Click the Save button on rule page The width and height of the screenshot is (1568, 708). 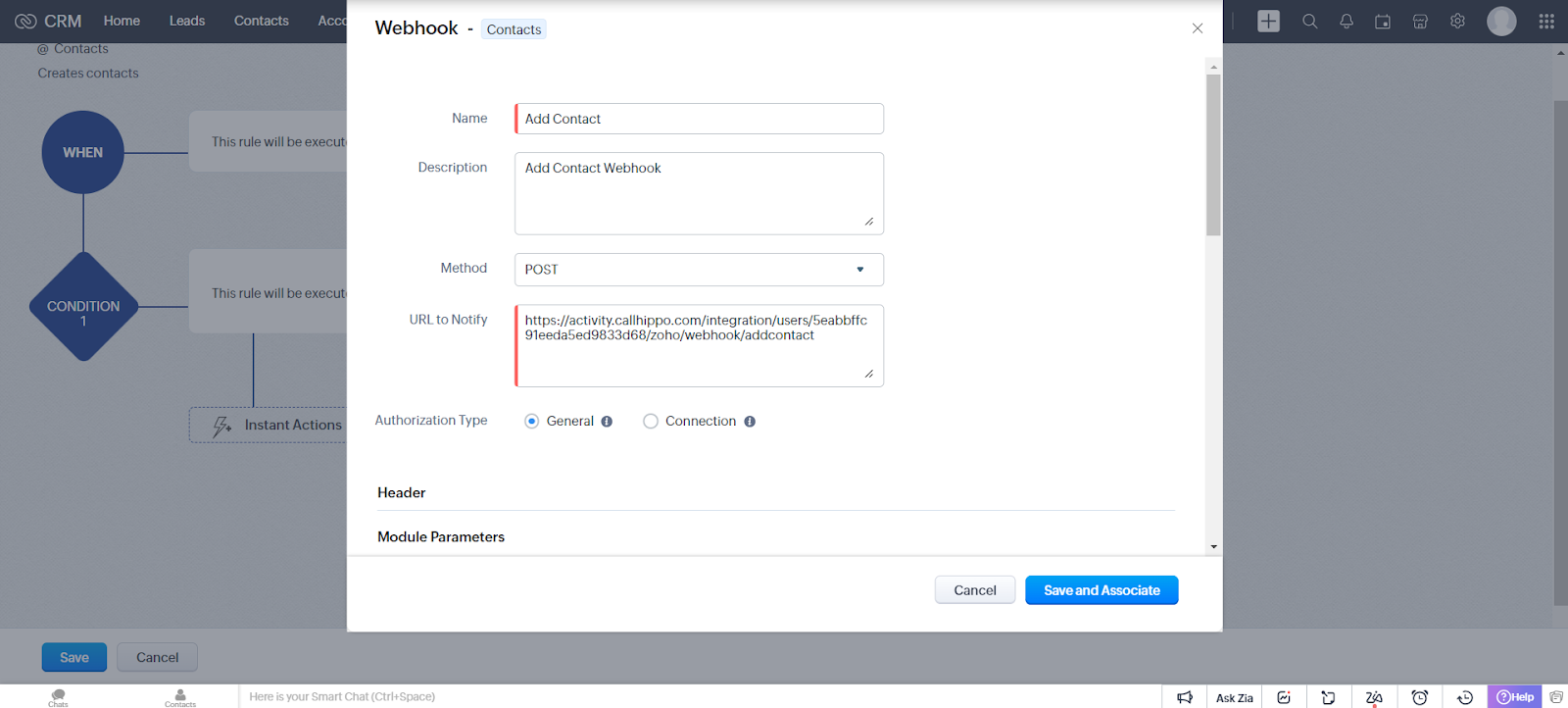tap(74, 657)
